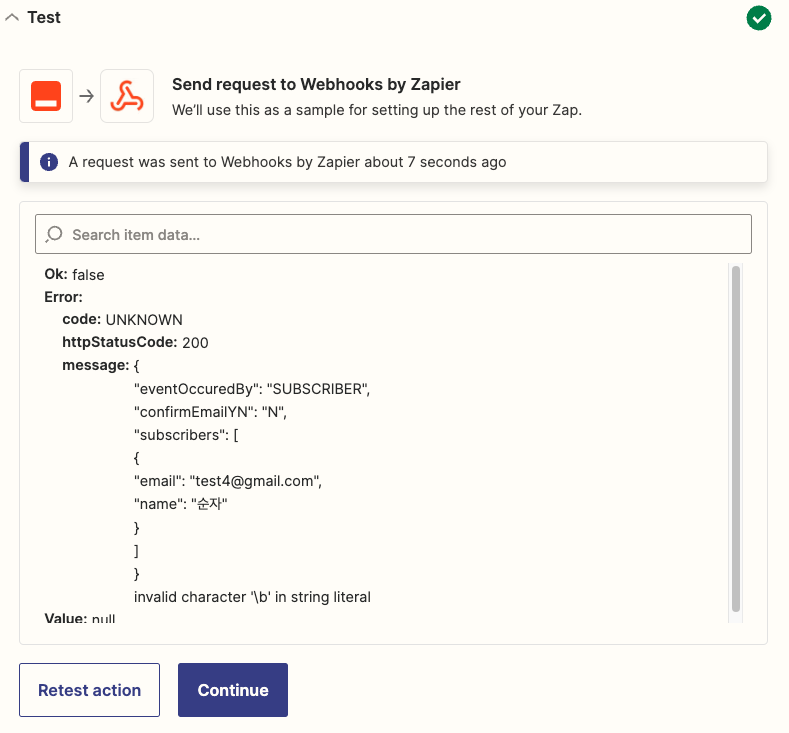Collapse the Test section chevron
This screenshot has height=733, width=789.
[12, 18]
